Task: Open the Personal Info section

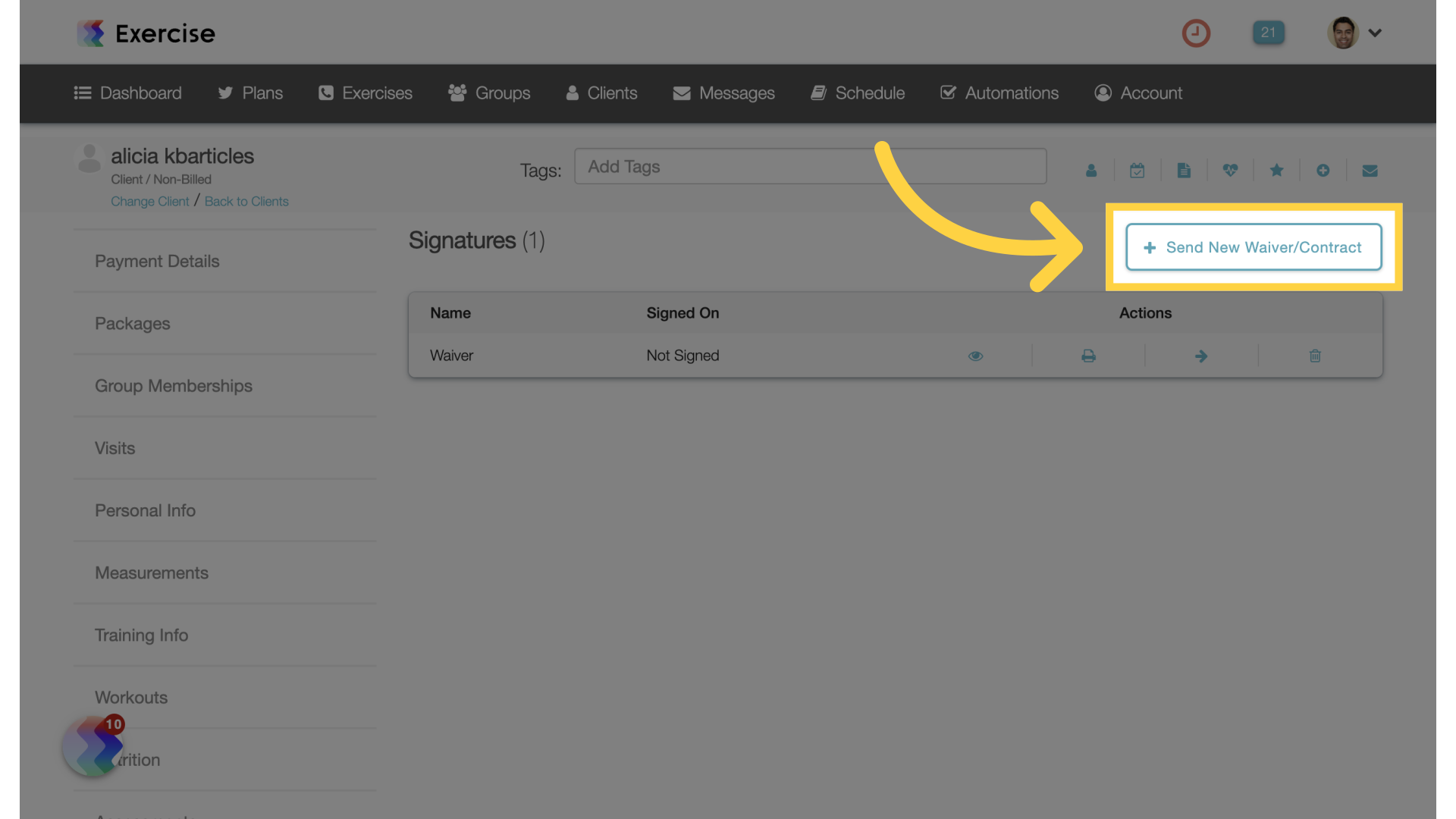Action: point(145,510)
